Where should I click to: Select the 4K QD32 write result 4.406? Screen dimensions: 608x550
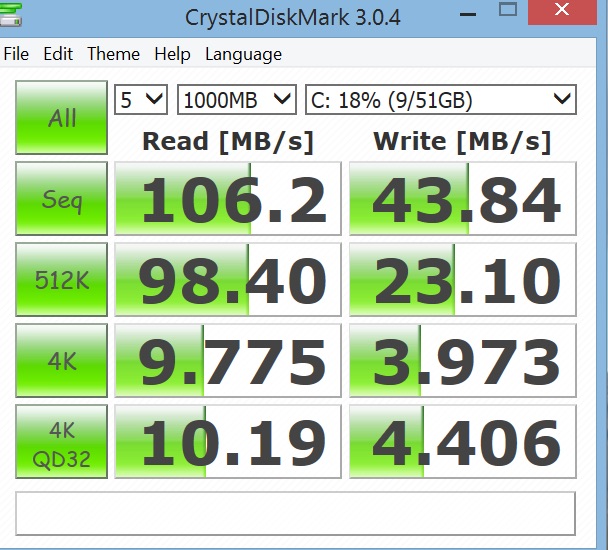[463, 442]
